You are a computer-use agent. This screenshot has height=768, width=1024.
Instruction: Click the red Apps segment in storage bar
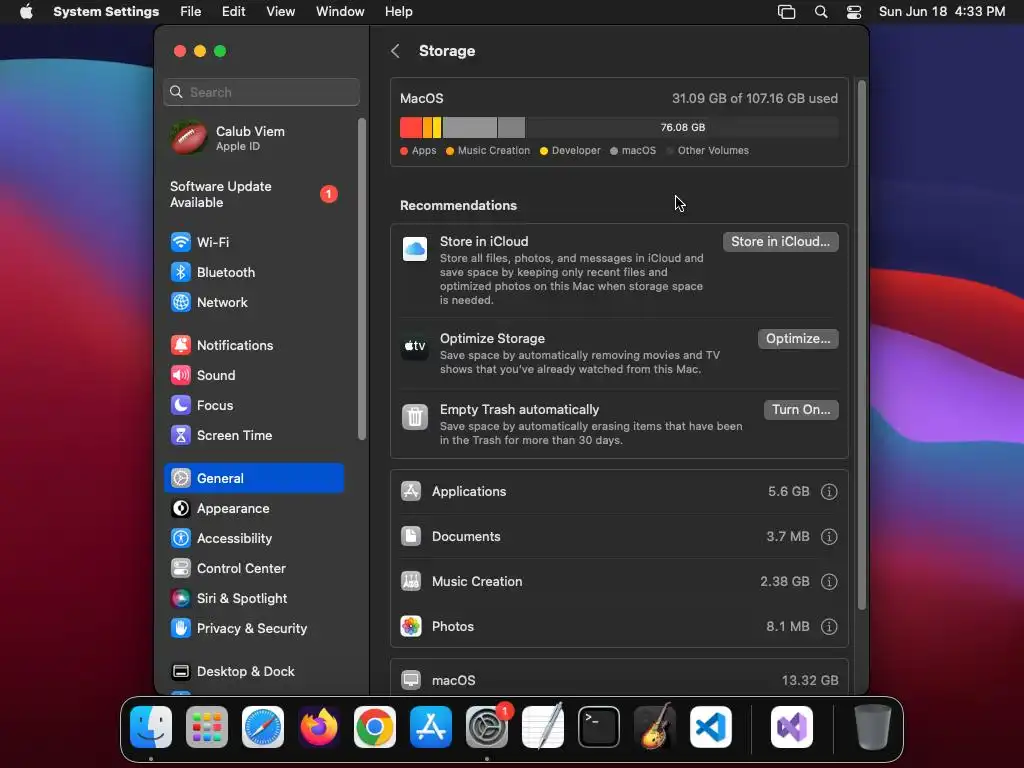pos(411,127)
